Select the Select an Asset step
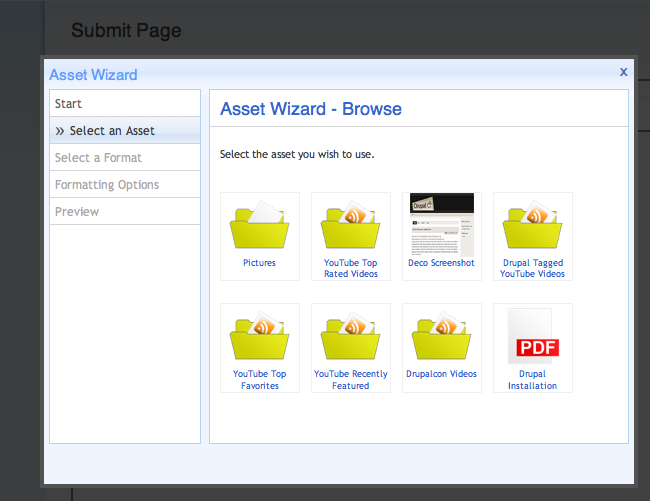650x501 pixels. click(x=125, y=131)
